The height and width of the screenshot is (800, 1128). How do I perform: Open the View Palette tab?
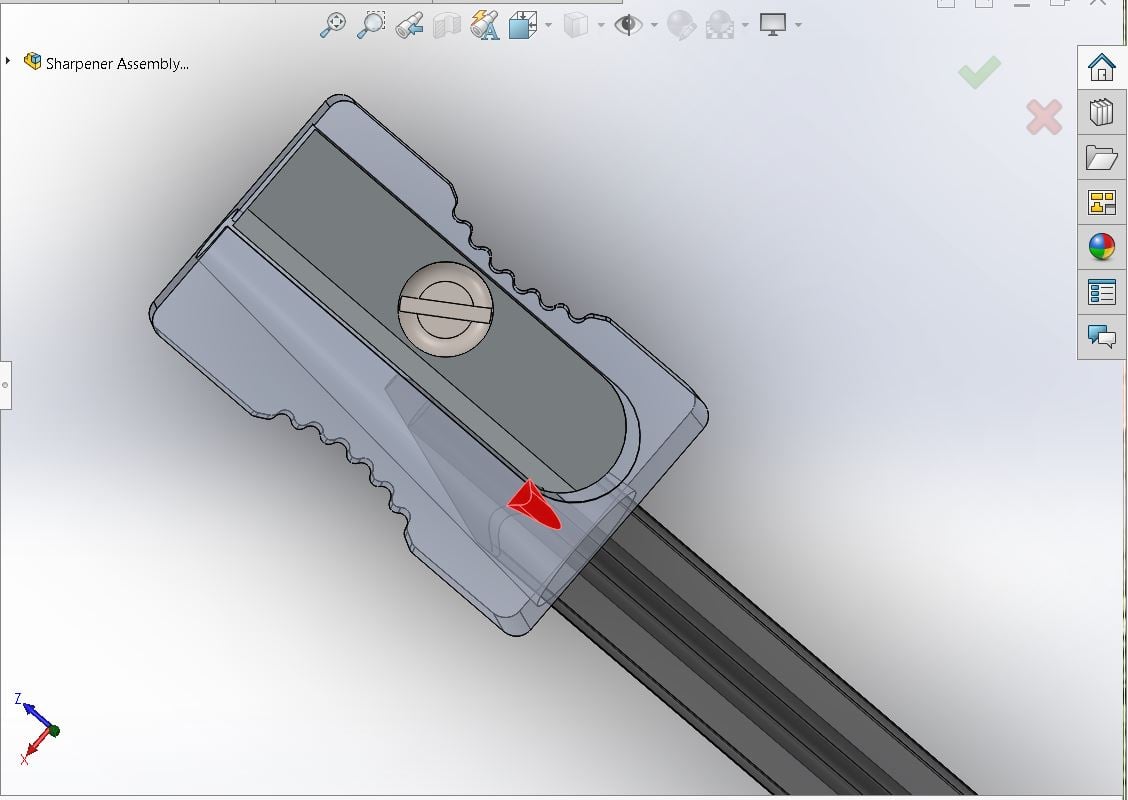click(x=1101, y=202)
